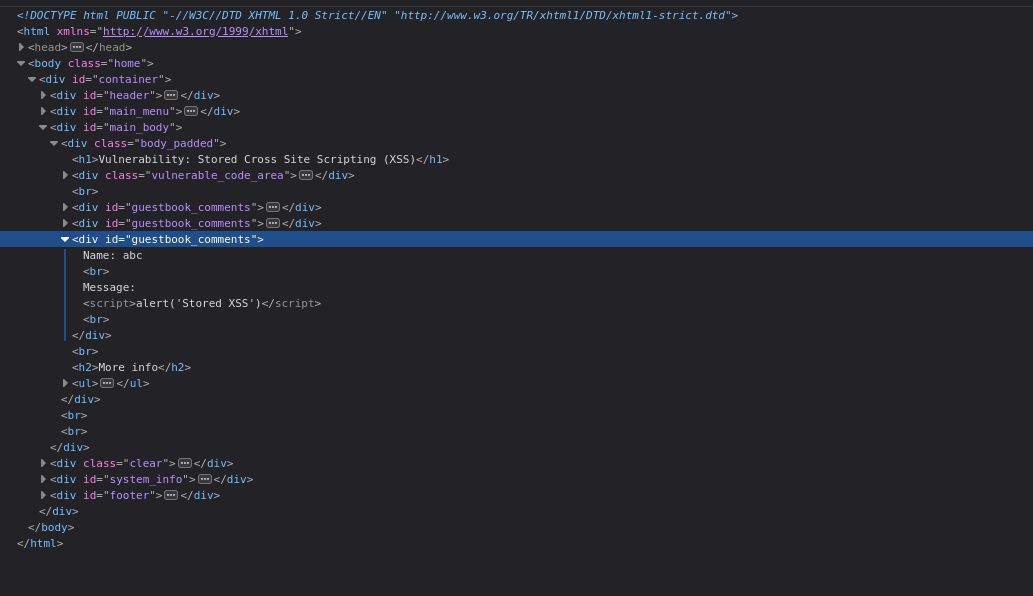Click the ellipsis badge in the footer div
Viewport: 1033px width, 596px height.
click(171, 495)
